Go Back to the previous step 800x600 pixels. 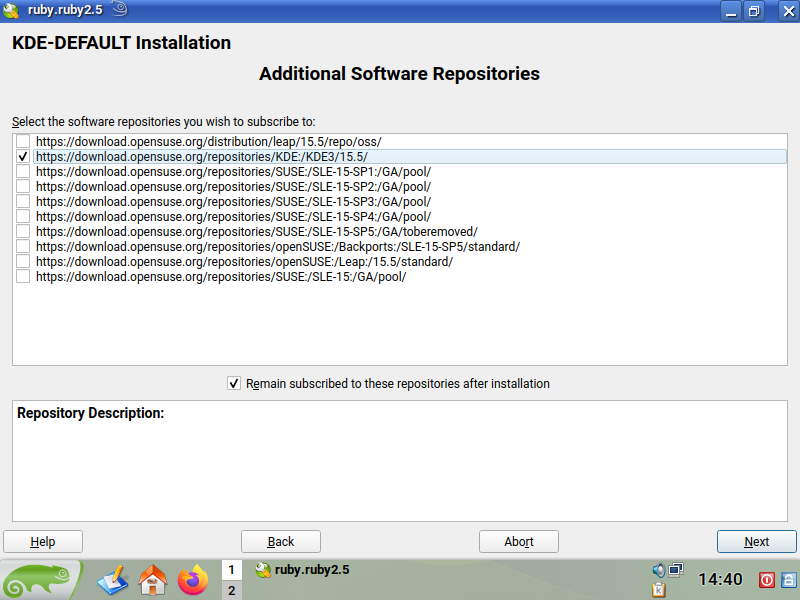tap(281, 541)
